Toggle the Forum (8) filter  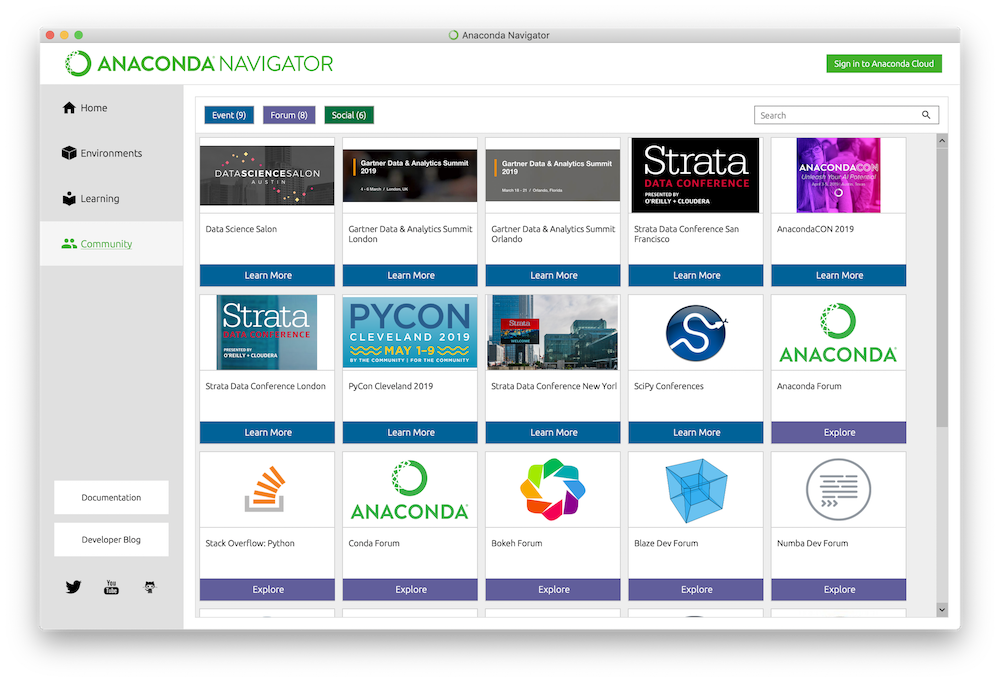coord(289,115)
